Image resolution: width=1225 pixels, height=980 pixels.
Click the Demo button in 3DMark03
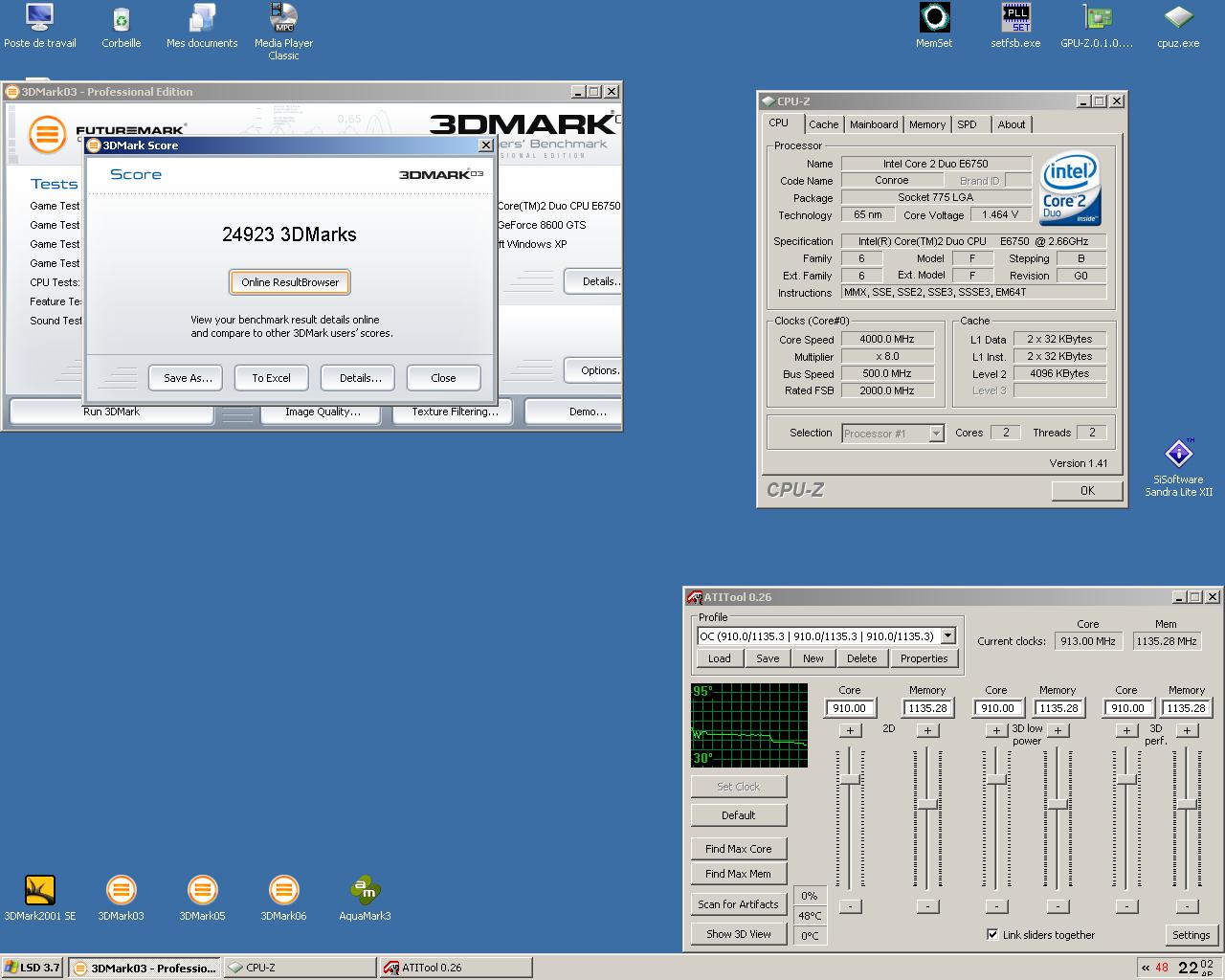click(574, 412)
